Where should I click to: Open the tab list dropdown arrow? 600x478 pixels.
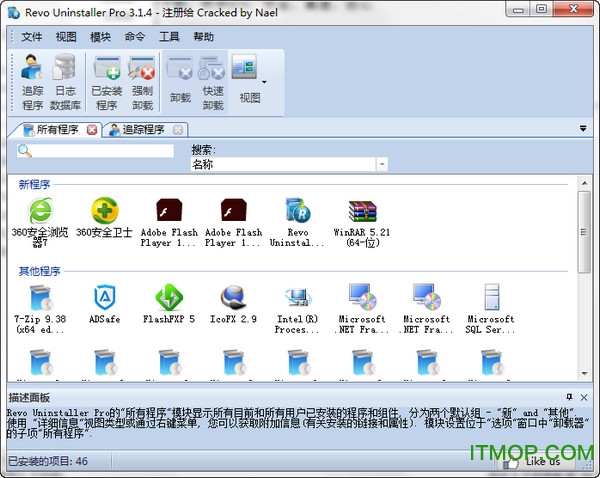(x=583, y=129)
